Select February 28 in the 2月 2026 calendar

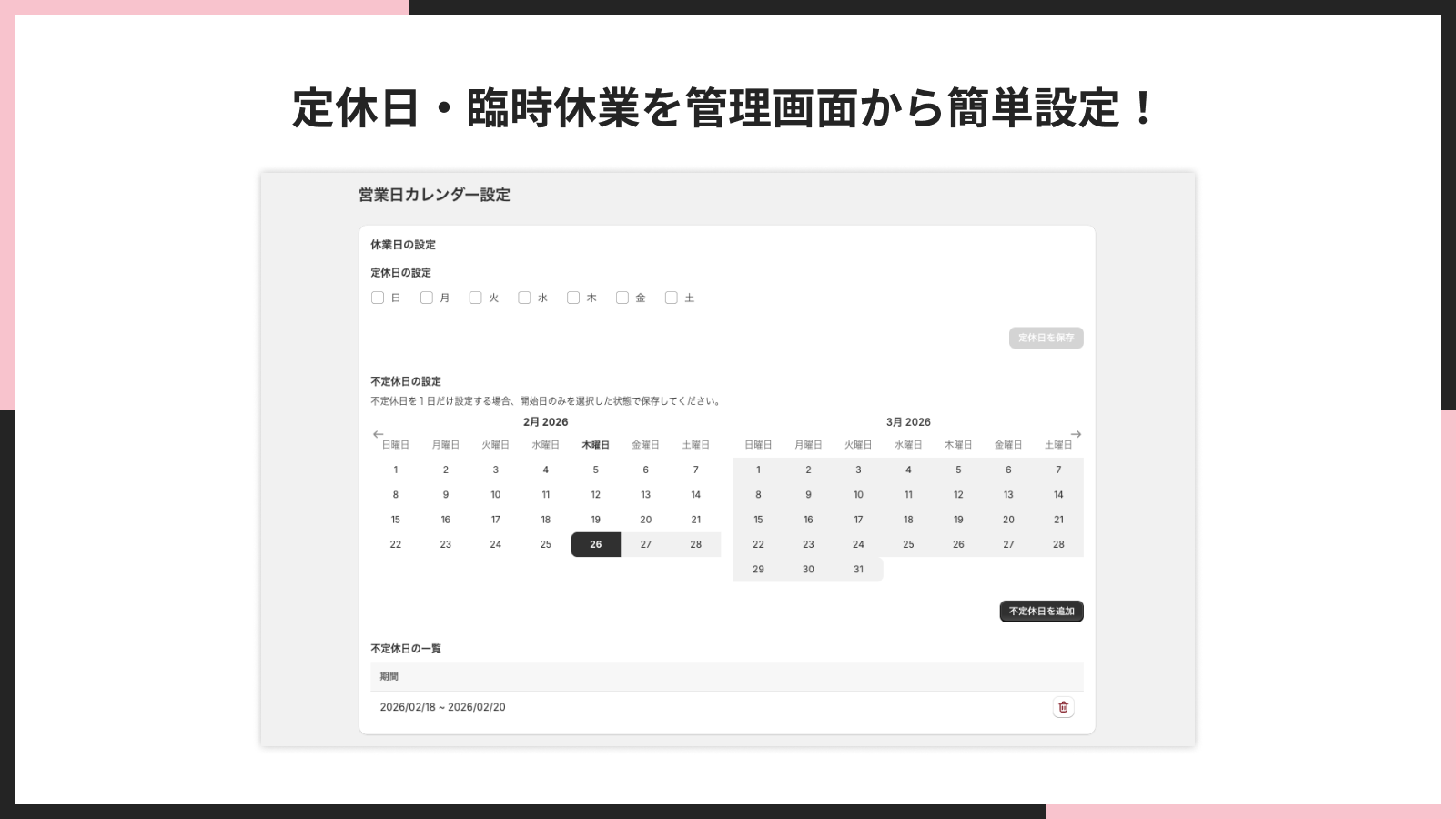696,544
